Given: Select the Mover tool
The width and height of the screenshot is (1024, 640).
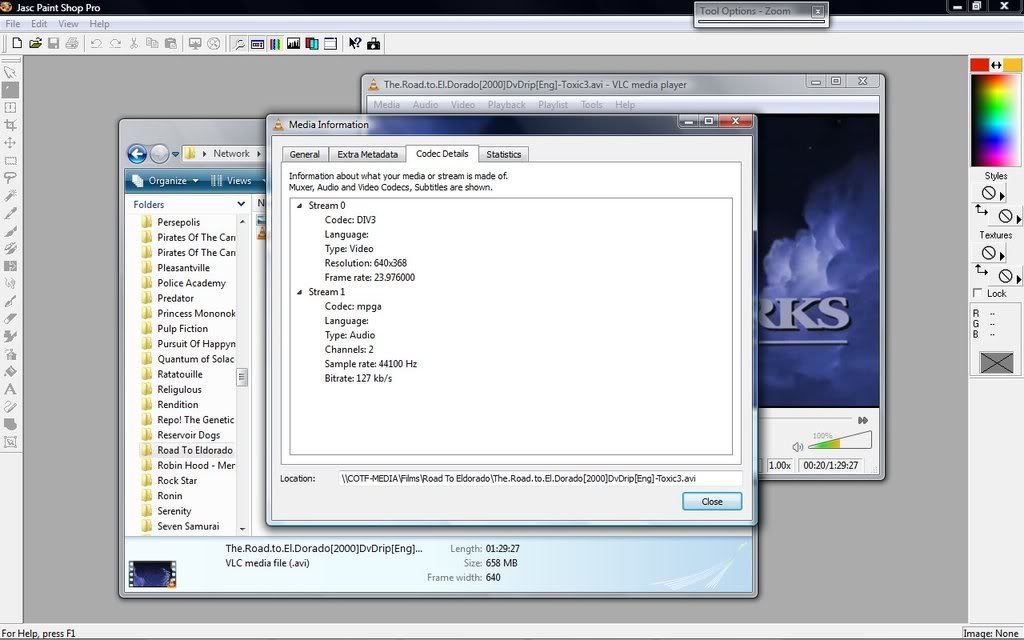Looking at the screenshot, I should 10,142.
